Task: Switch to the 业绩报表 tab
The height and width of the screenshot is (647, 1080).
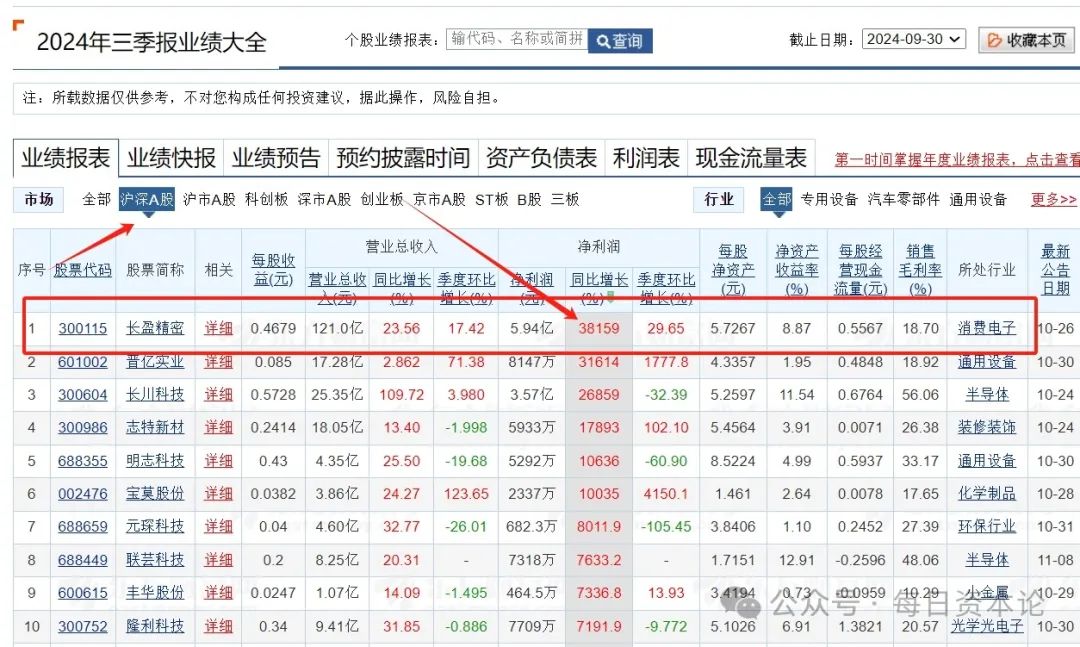Action: click(65, 158)
